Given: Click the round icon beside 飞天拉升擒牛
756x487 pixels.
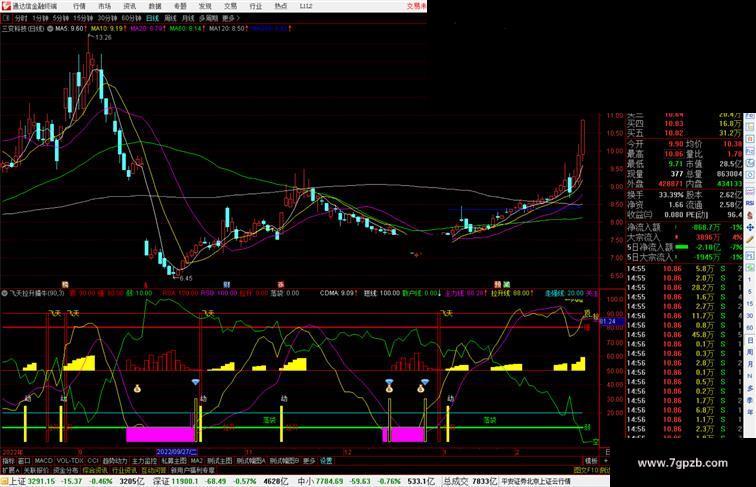Looking at the screenshot, I should point(4,293).
